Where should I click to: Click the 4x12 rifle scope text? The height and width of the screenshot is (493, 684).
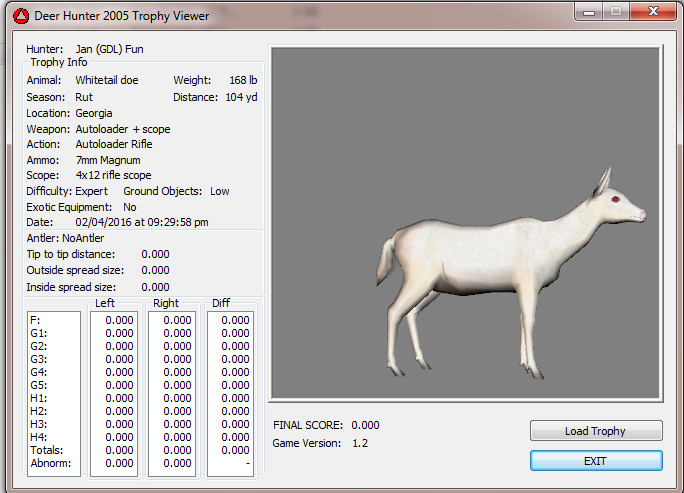pyautogui.click(x=113, y=176)
